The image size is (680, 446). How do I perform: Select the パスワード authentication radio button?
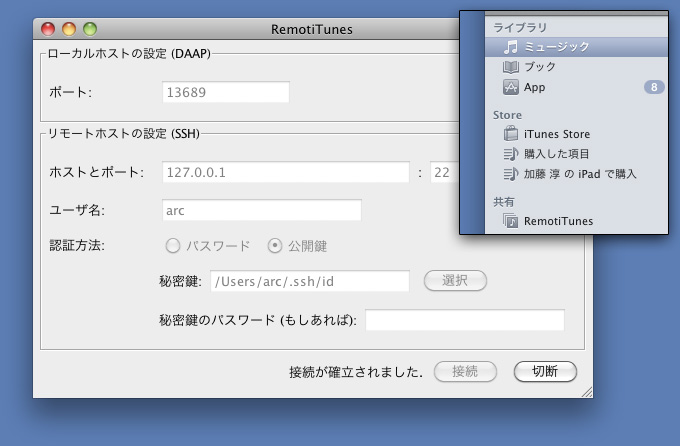pos(173,245)
